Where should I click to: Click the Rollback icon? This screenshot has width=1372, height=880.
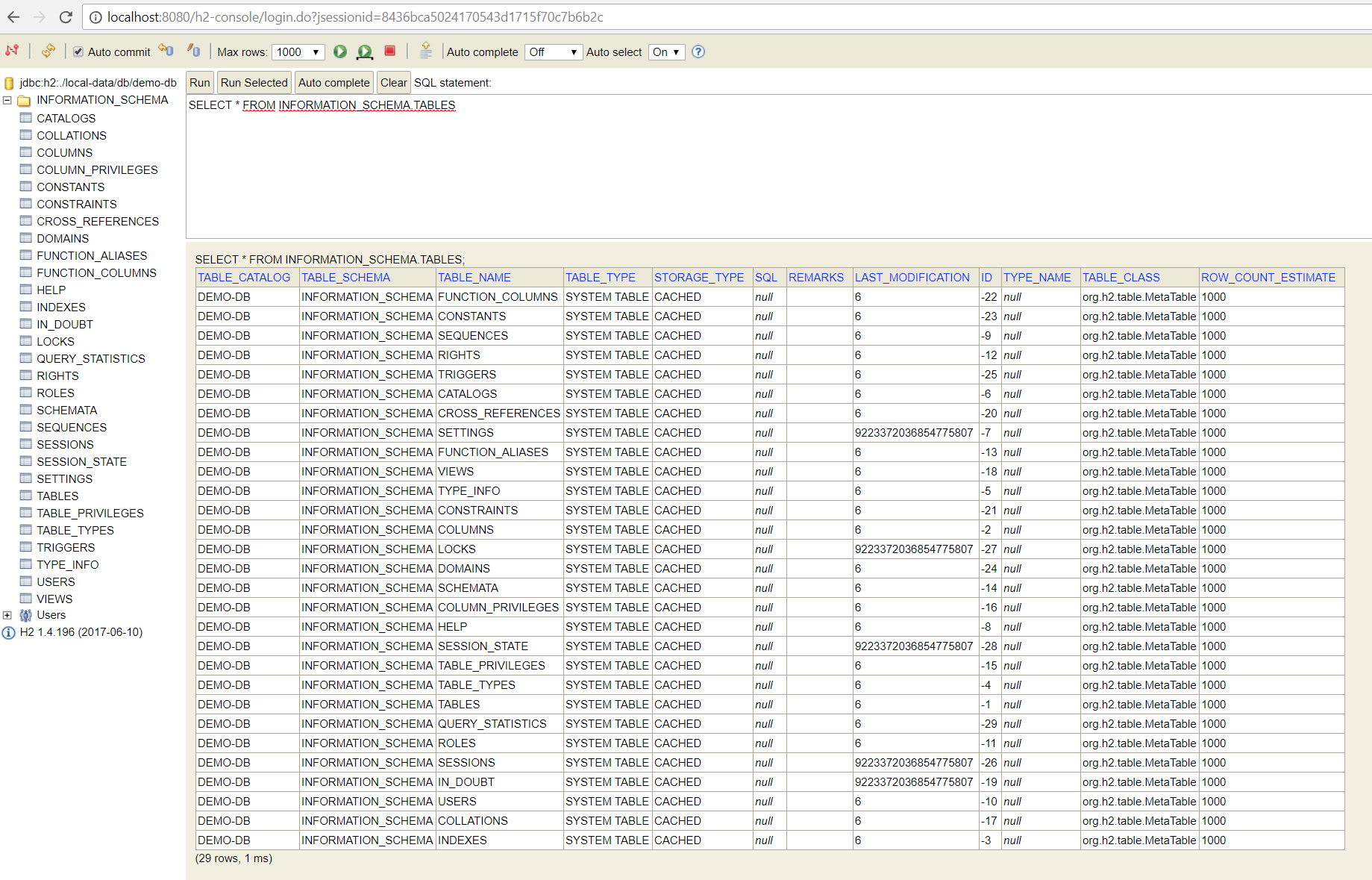point(166,51)
